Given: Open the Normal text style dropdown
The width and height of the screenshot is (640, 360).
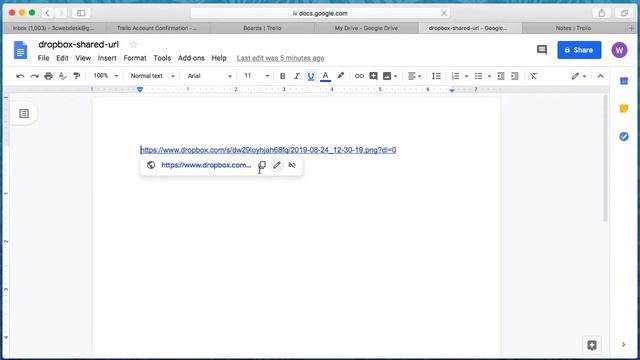Looking at the screenshot, I should [x=152, y=76].
